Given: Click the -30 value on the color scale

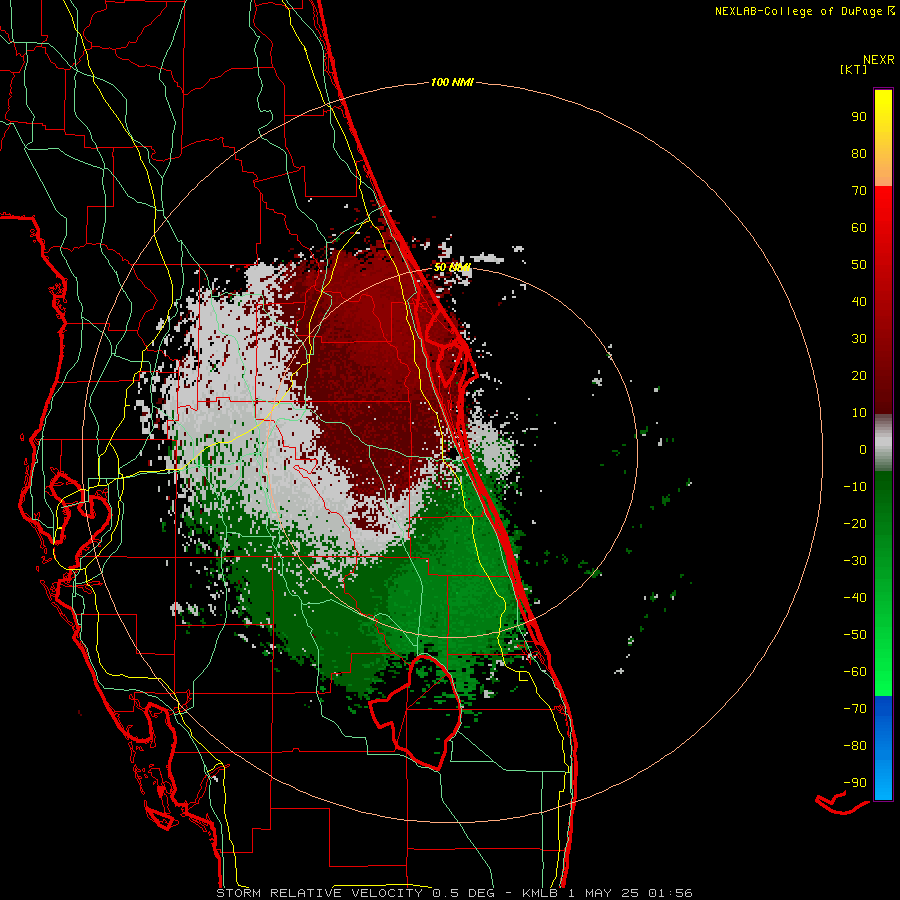Looking at the screenshot, I should click(855, 561).
